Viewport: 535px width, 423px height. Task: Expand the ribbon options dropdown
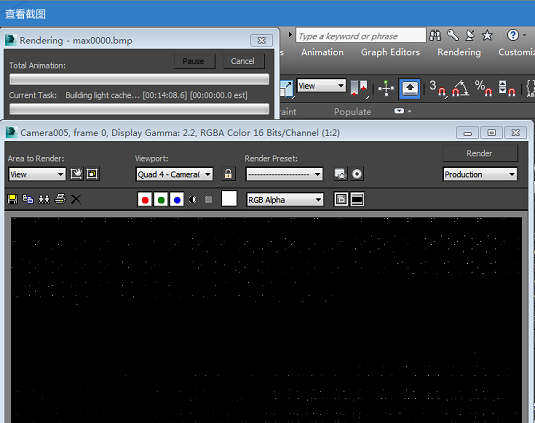tap(403, 111)
